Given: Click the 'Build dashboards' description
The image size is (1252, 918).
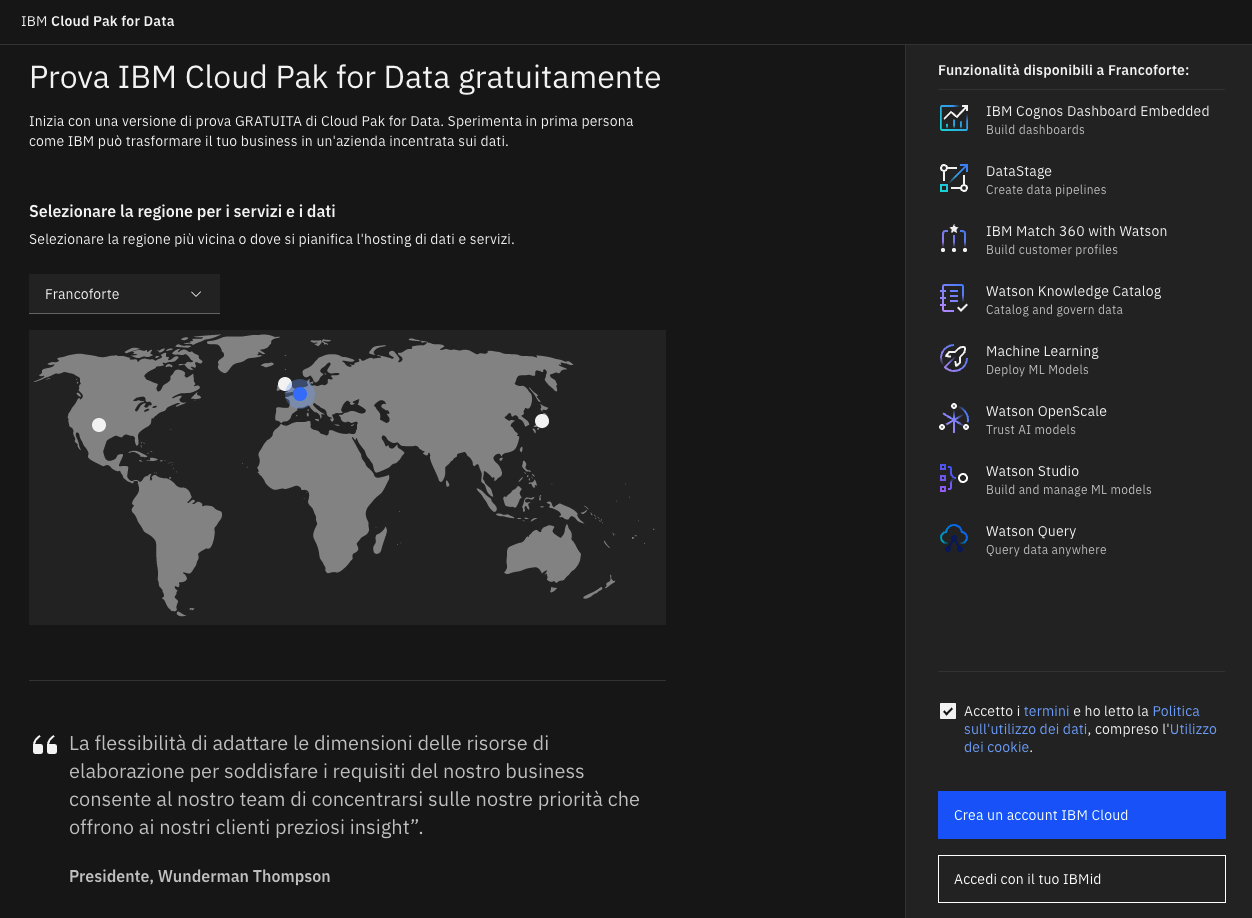Looking at the screenshot, I should click(1035, 130).
